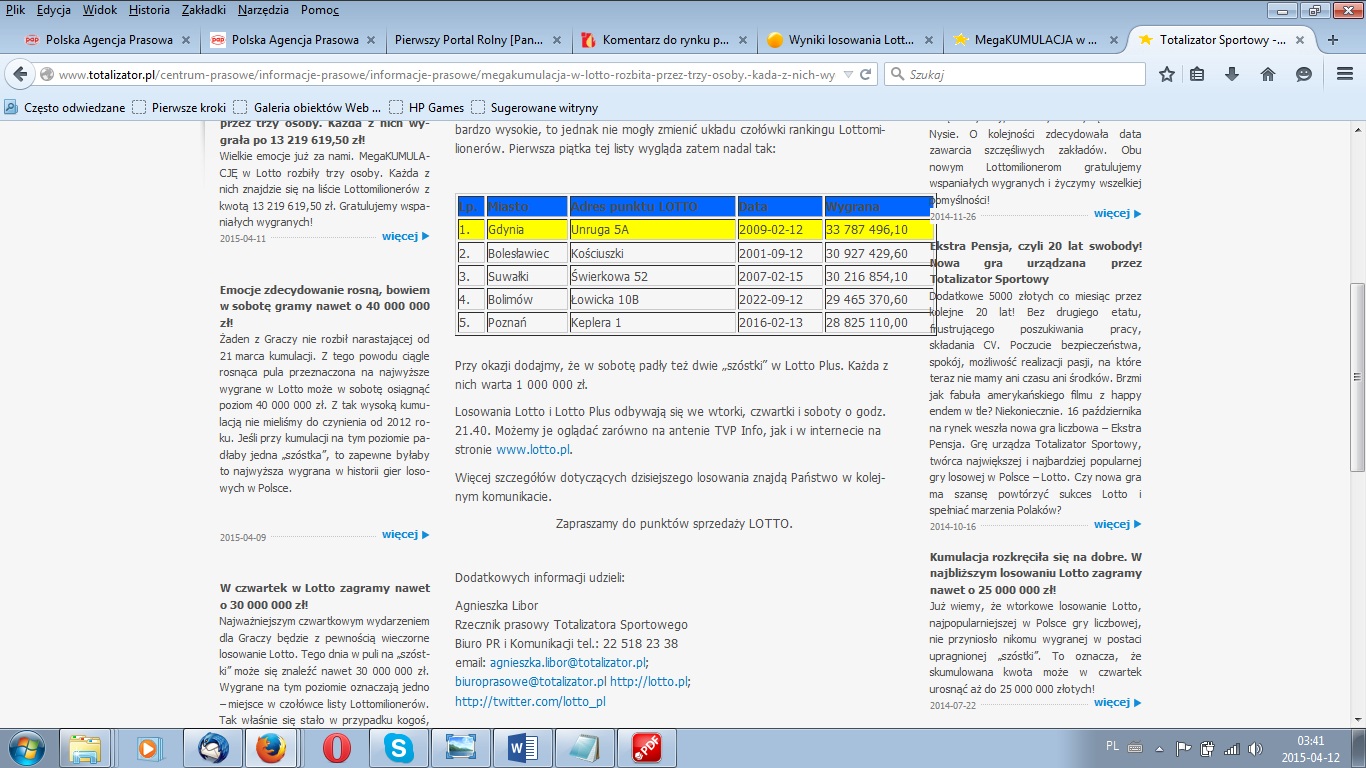Open the Plik menu

[15, 10]
